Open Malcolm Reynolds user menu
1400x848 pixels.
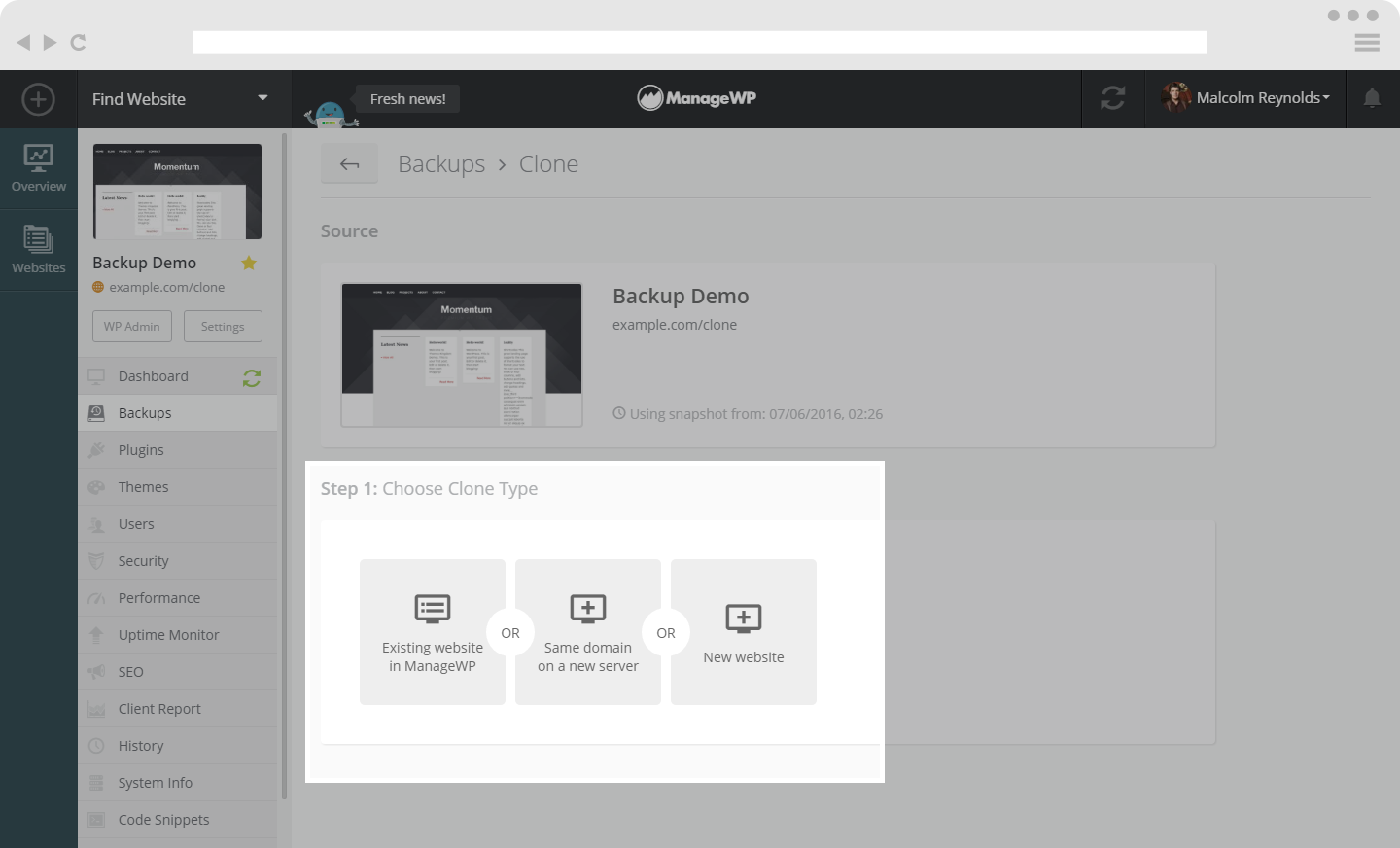(1244, 98)
